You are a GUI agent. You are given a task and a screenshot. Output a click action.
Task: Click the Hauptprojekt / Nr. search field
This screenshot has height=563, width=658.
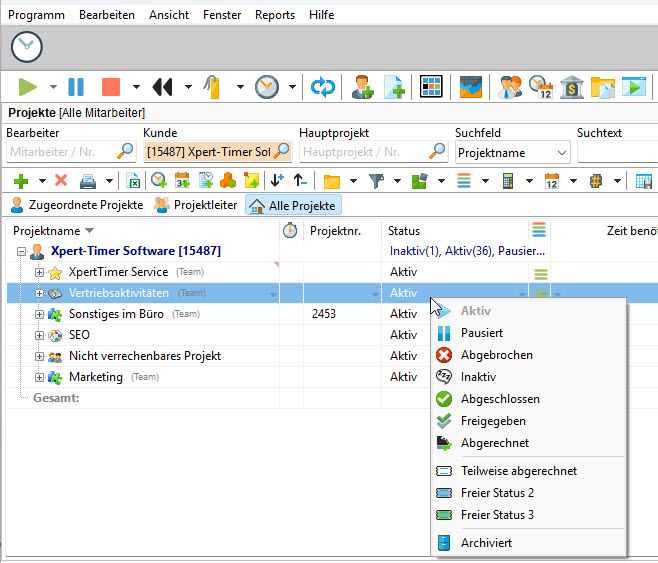click(373, 151)
